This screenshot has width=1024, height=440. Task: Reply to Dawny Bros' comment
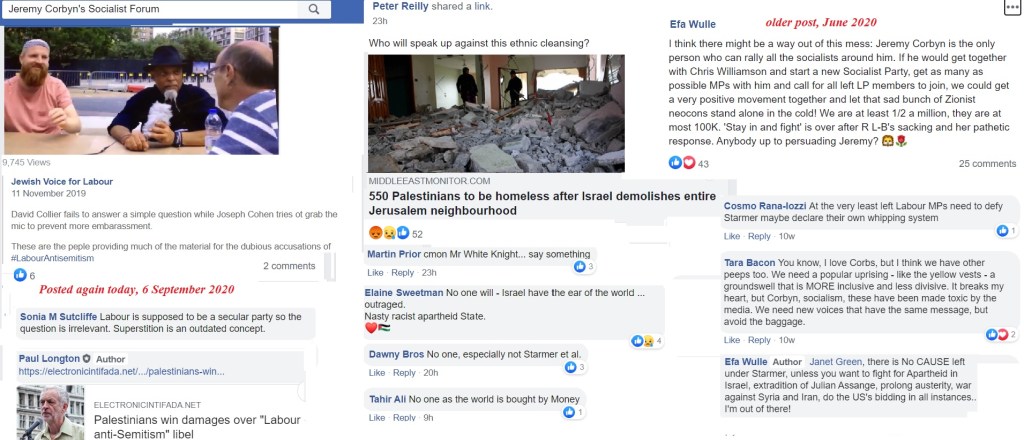pyautogui.click(x=404, y=373)
